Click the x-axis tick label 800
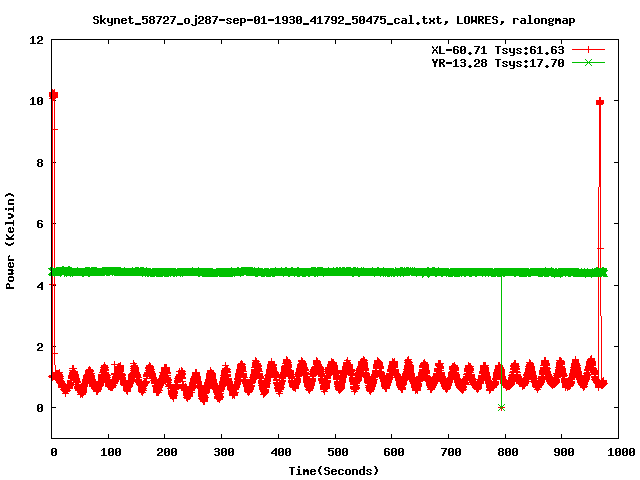This screenshot has width=640, height=480. [508, 452]
